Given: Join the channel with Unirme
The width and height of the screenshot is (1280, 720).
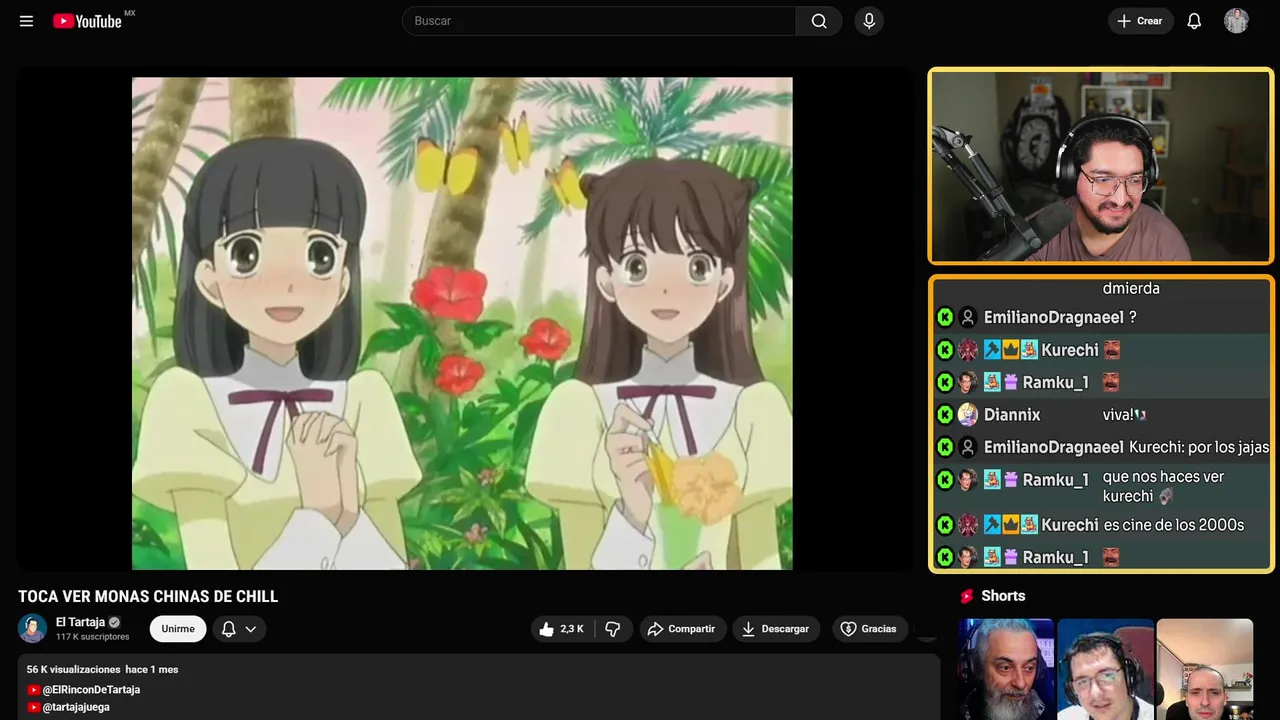Looking at the screenshot, I should tap(178, 629).
